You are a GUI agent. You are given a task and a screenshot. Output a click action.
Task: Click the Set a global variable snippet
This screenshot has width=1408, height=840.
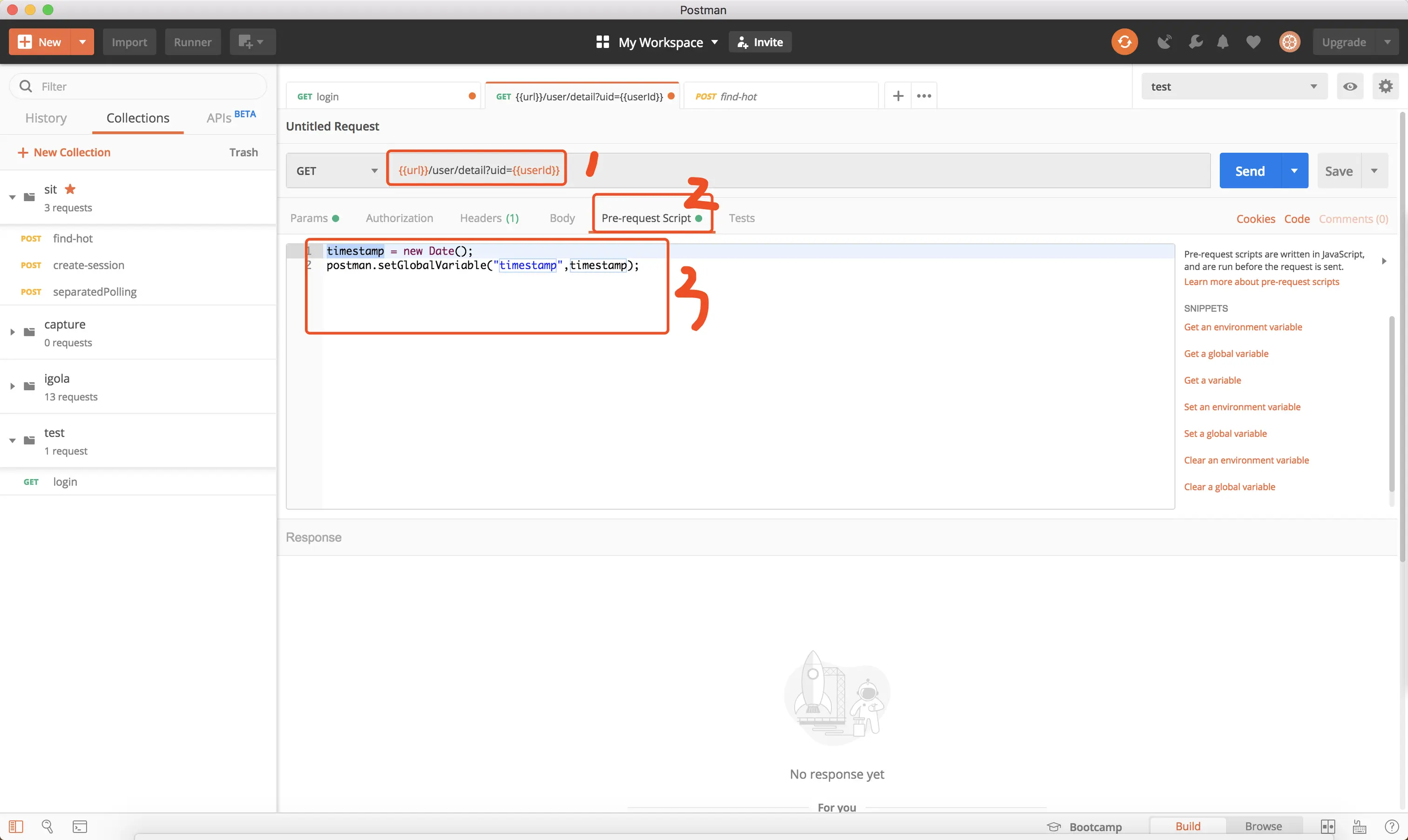[x=1225, y=434]
